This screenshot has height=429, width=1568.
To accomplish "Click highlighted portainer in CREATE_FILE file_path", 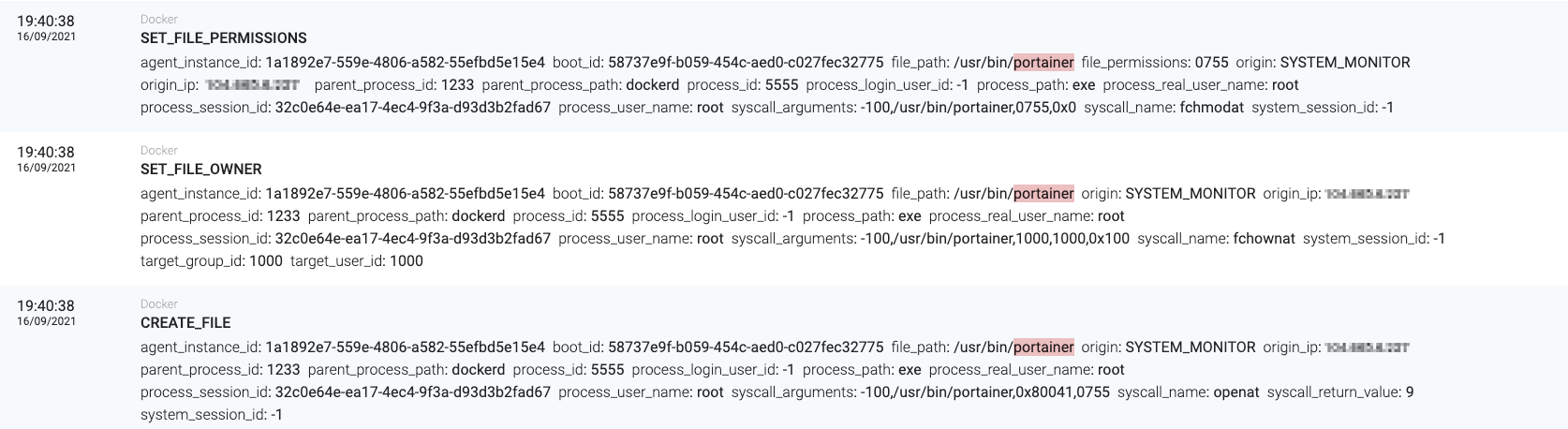I will [x=1043, y=348].
